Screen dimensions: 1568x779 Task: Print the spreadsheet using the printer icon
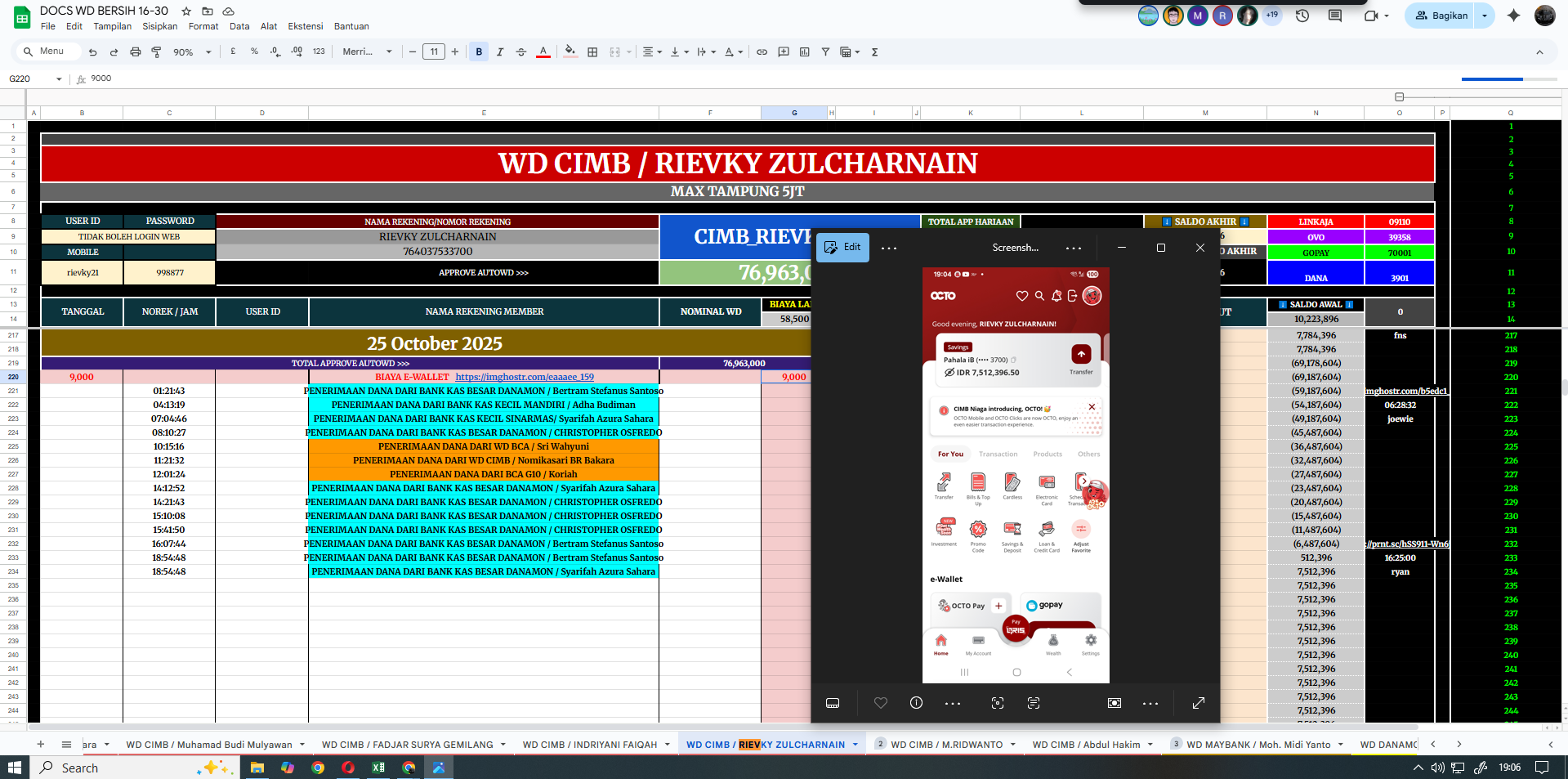(x=136, y=52)
